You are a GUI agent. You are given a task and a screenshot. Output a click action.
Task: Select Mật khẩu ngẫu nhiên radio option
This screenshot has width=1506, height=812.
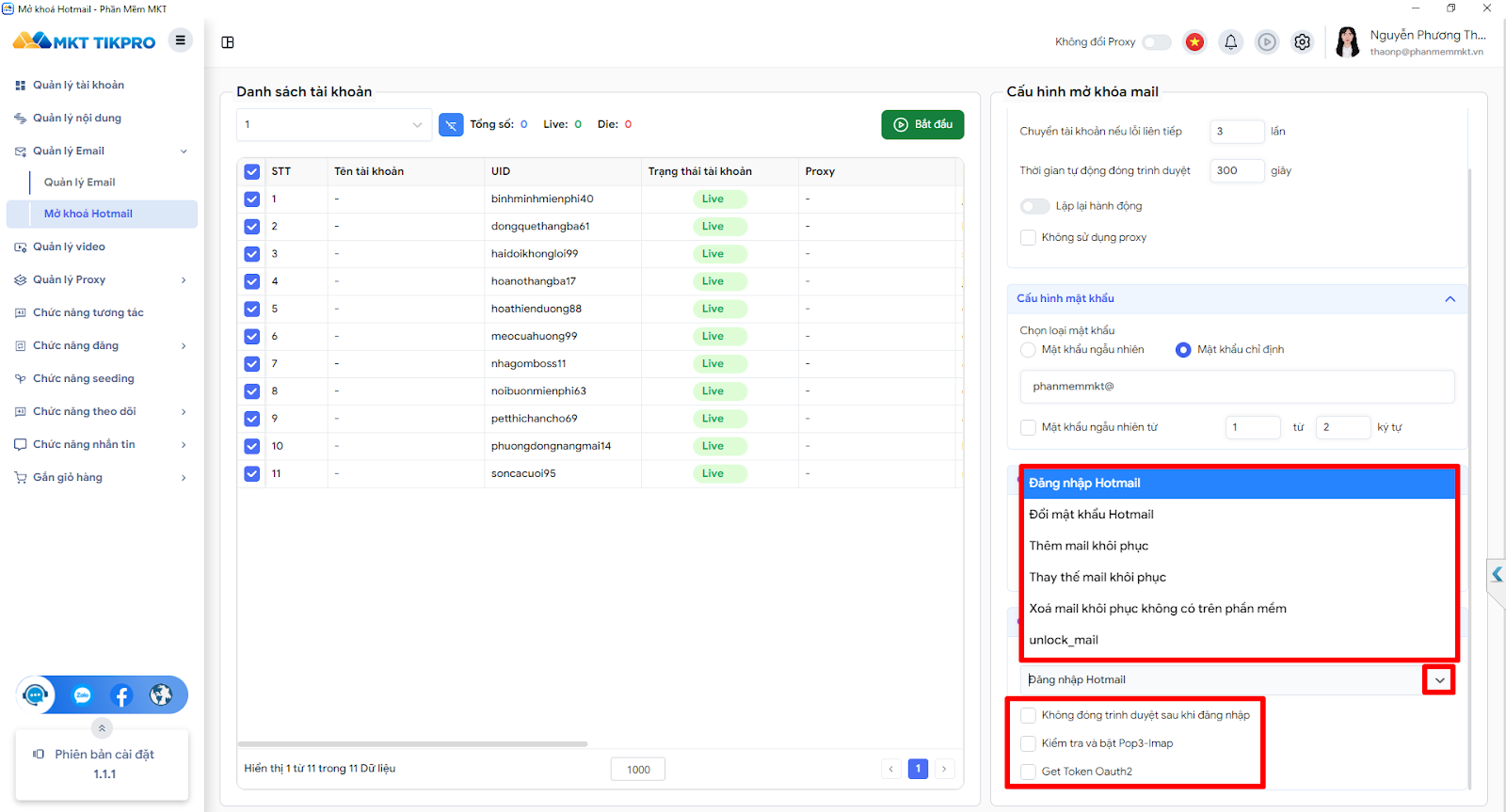1028,349
